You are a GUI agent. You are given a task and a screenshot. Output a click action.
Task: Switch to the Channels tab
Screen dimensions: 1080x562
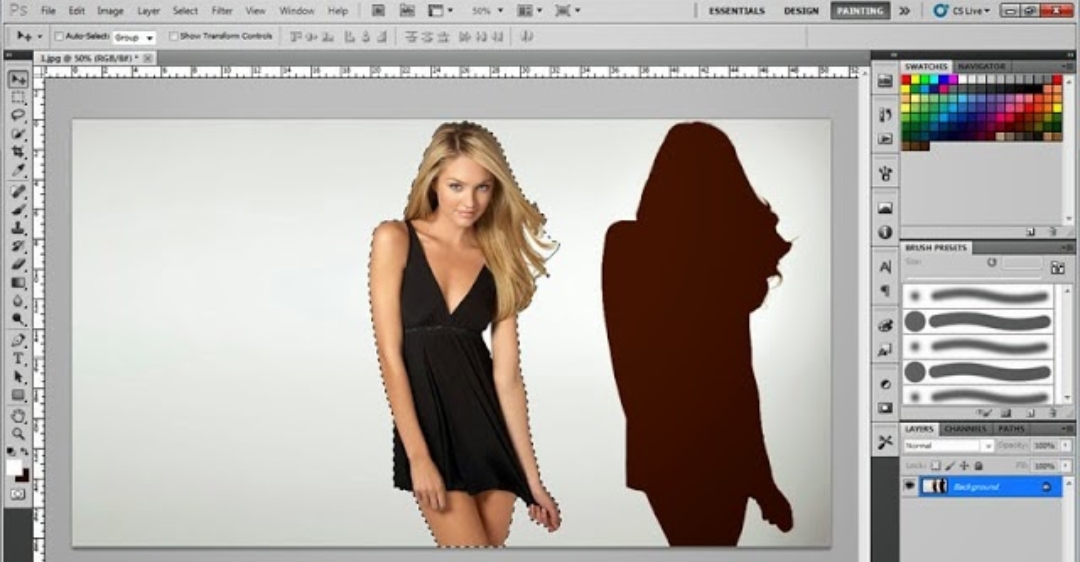[x=964, y=429]
